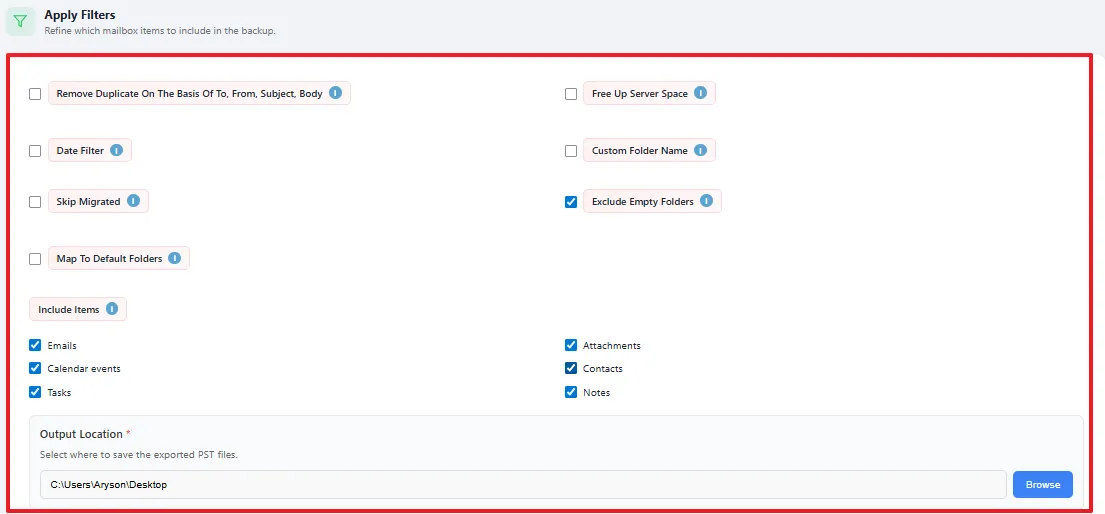
Task: Uncheck the Tasks checkbox
Action: [x=35, y=392]
